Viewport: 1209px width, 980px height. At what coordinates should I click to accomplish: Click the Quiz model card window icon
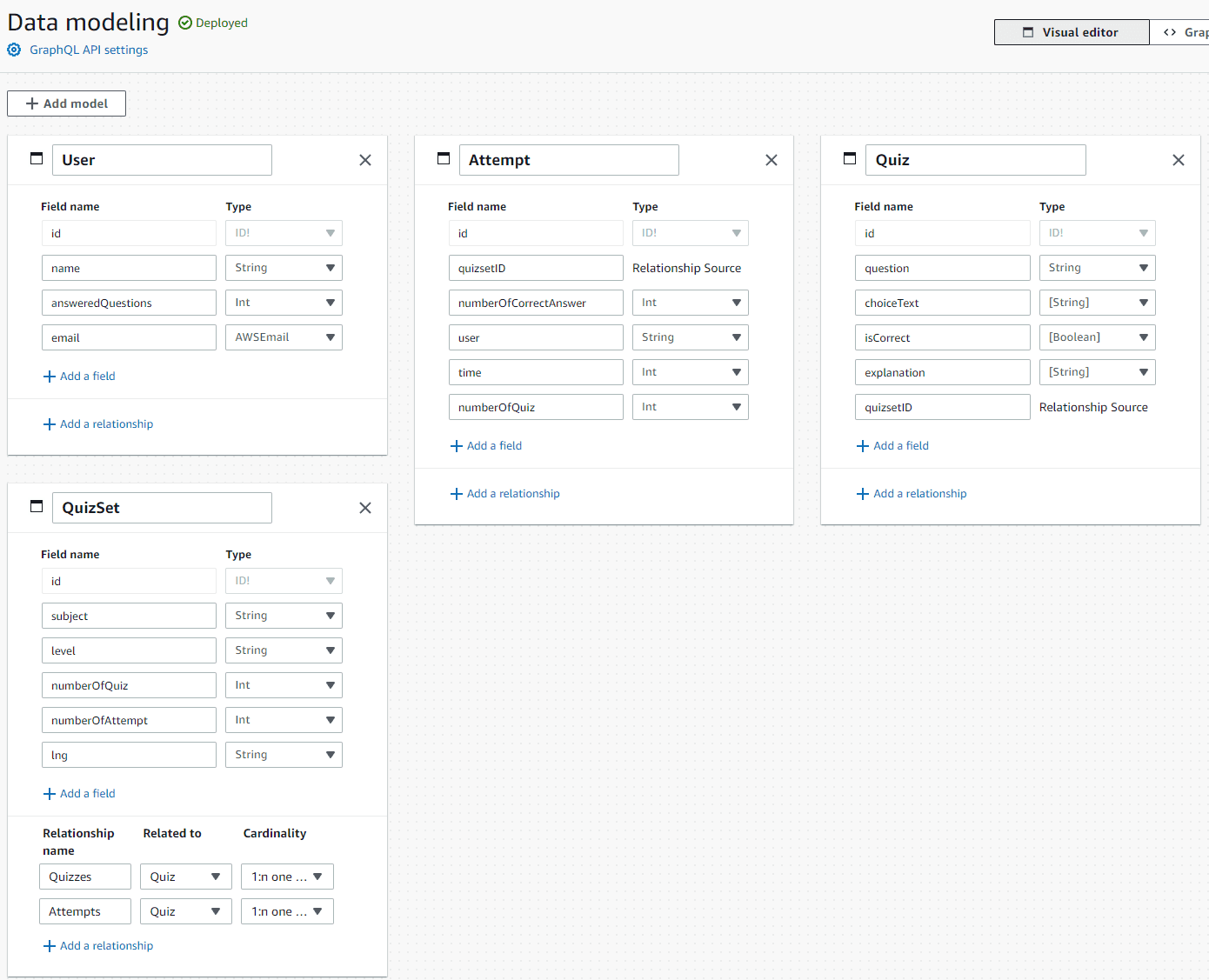(x=850, y=158)
